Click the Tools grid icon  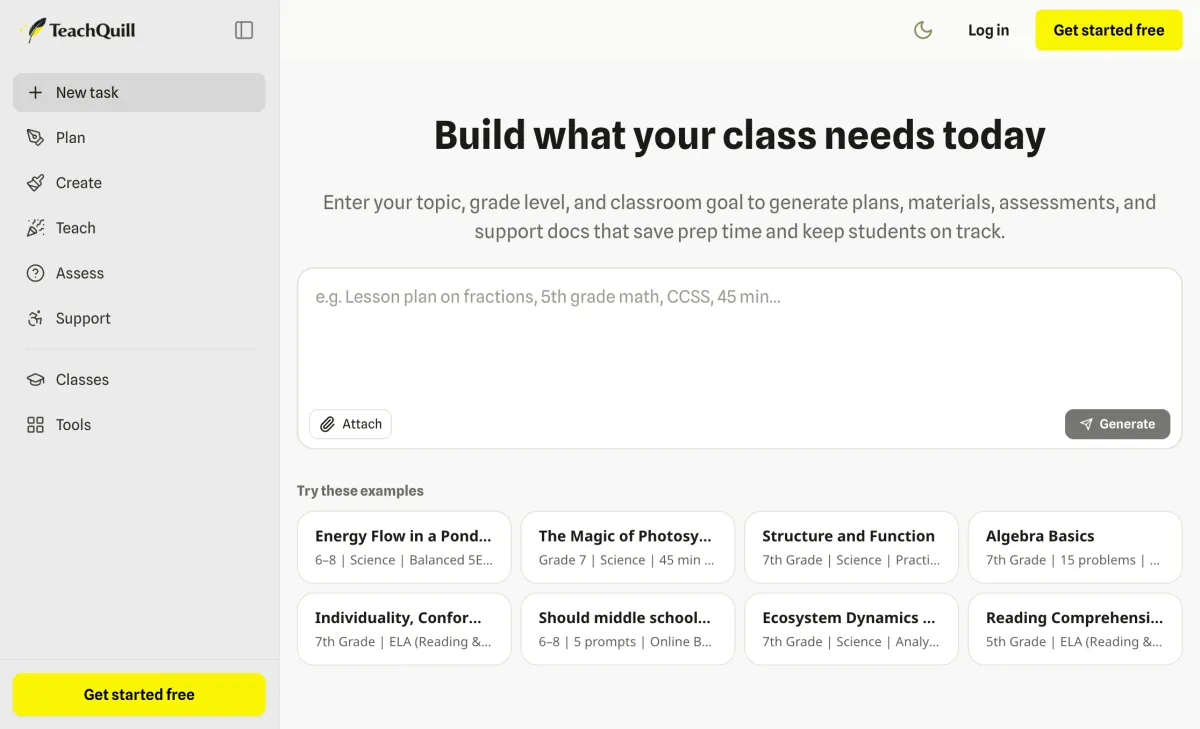(x=35, y=425)
